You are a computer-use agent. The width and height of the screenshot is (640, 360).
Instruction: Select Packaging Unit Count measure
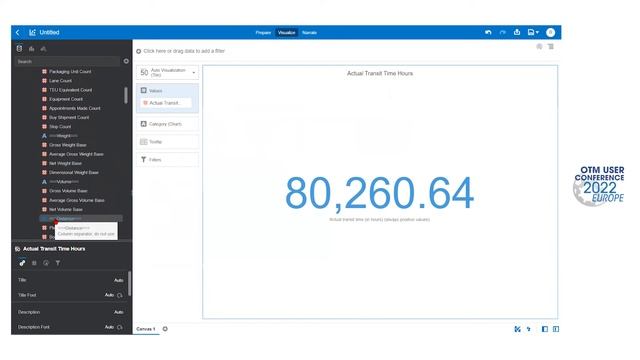(x=70, y=71)
